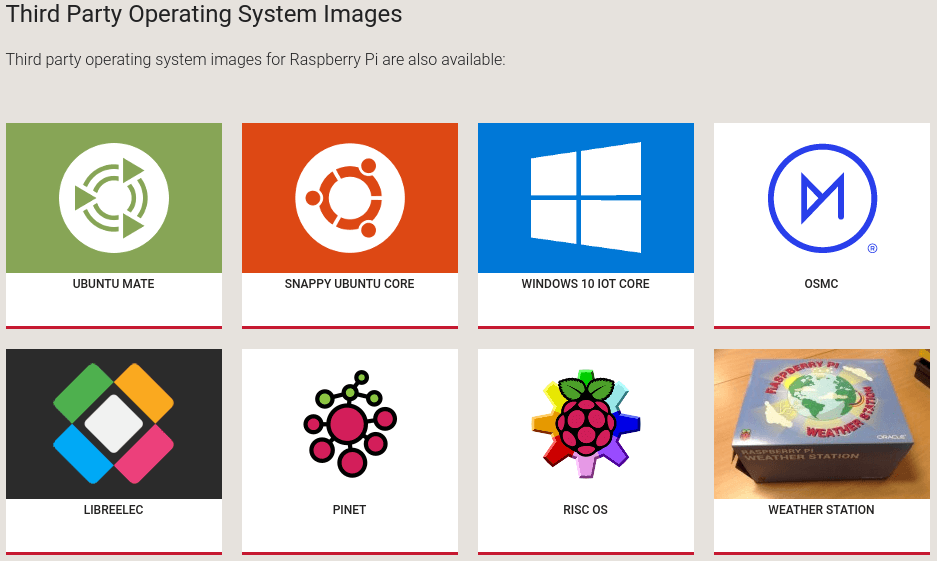Click the OSMC text label
Screen dimensions: 937x561
click(x=822, y=284)
